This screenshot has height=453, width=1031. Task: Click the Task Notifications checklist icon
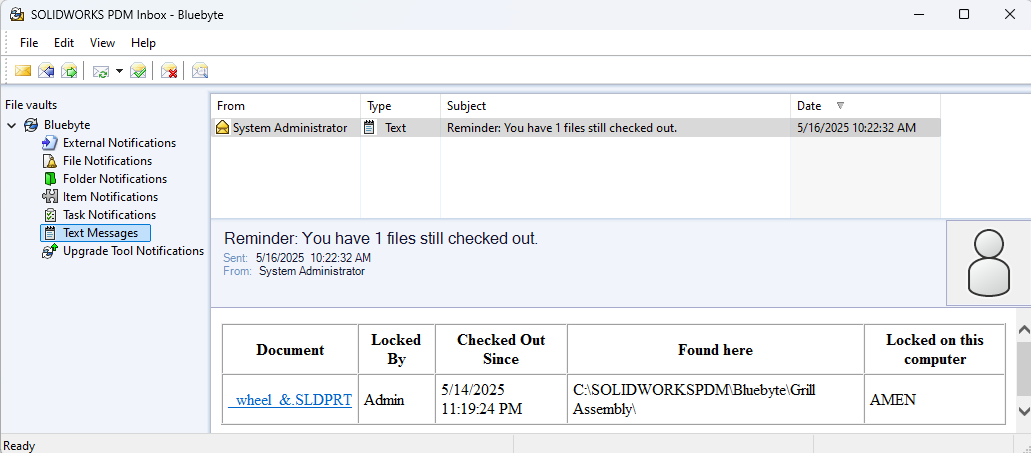click(x=50, y=214)
